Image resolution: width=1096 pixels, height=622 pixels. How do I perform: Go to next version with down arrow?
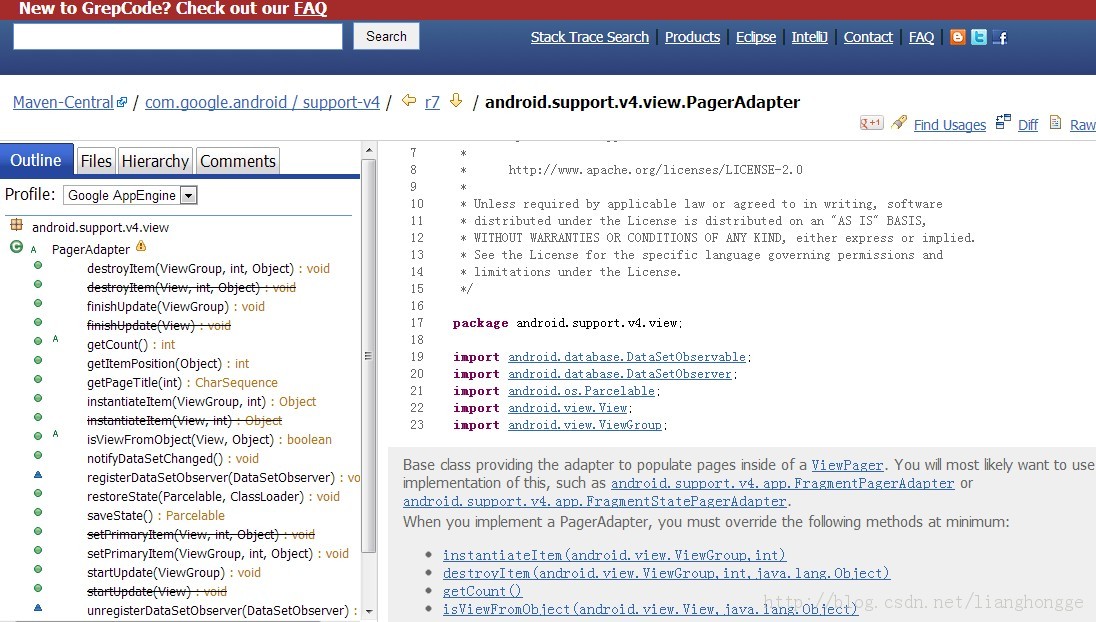(456, 101)
